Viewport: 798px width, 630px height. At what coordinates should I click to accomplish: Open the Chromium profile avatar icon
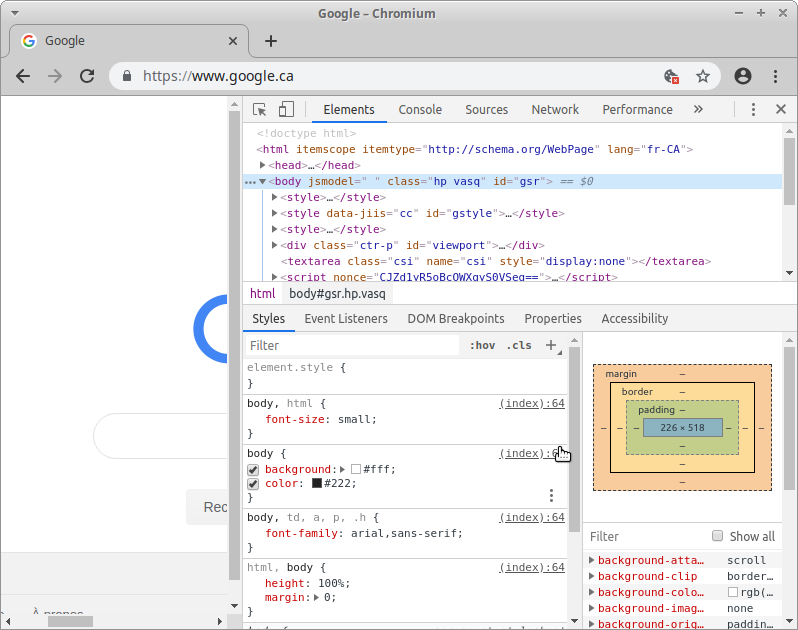pyautogui.click(x=742, y=76)
